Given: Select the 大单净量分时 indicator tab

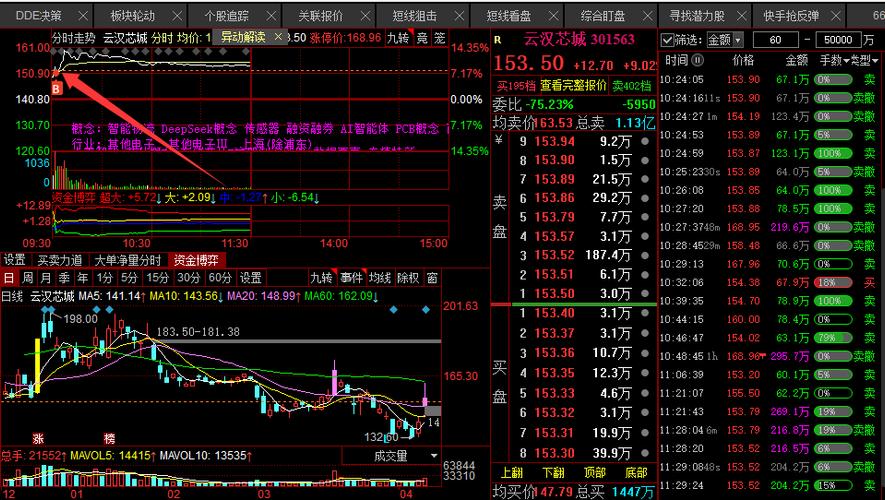Looking at the screenshot, I should pyautogui.click(x=128, y=260).
